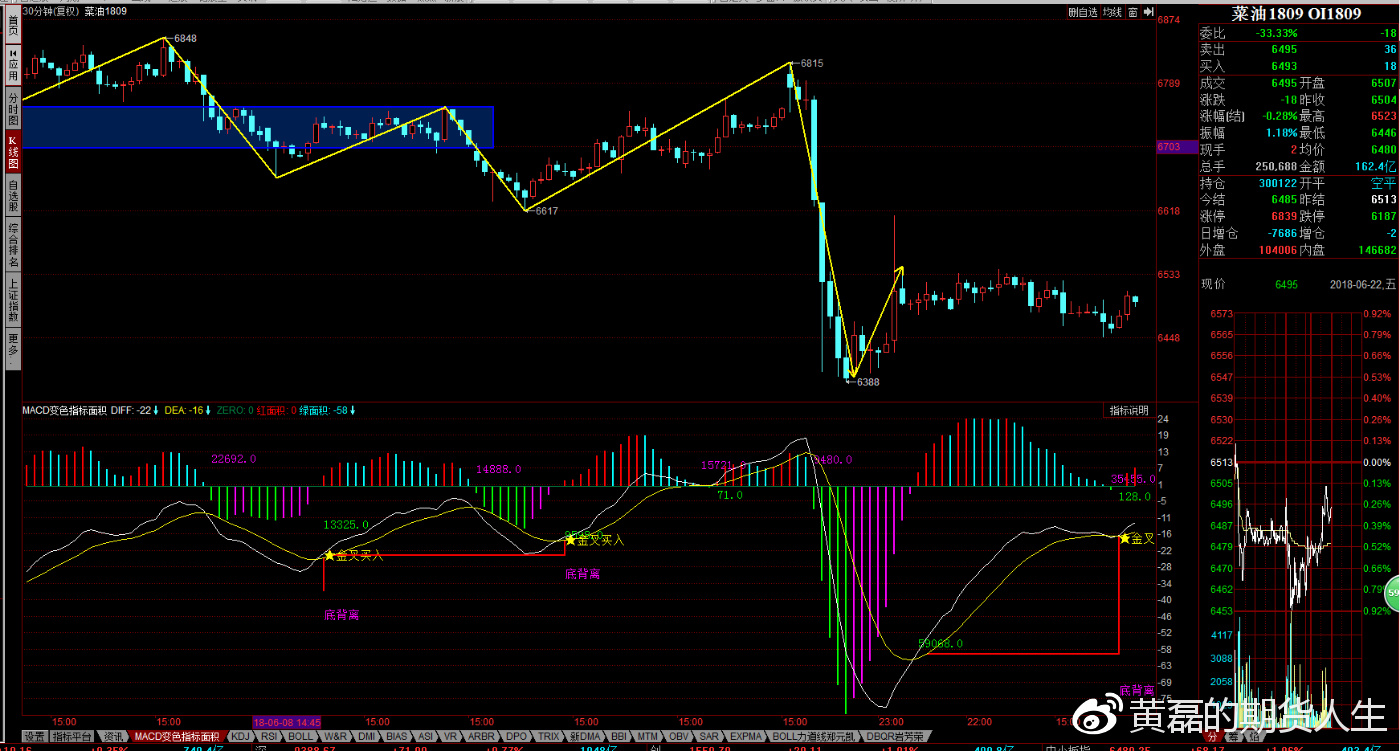Switch to TRIX indicator tab

click(x=549, y=736)
